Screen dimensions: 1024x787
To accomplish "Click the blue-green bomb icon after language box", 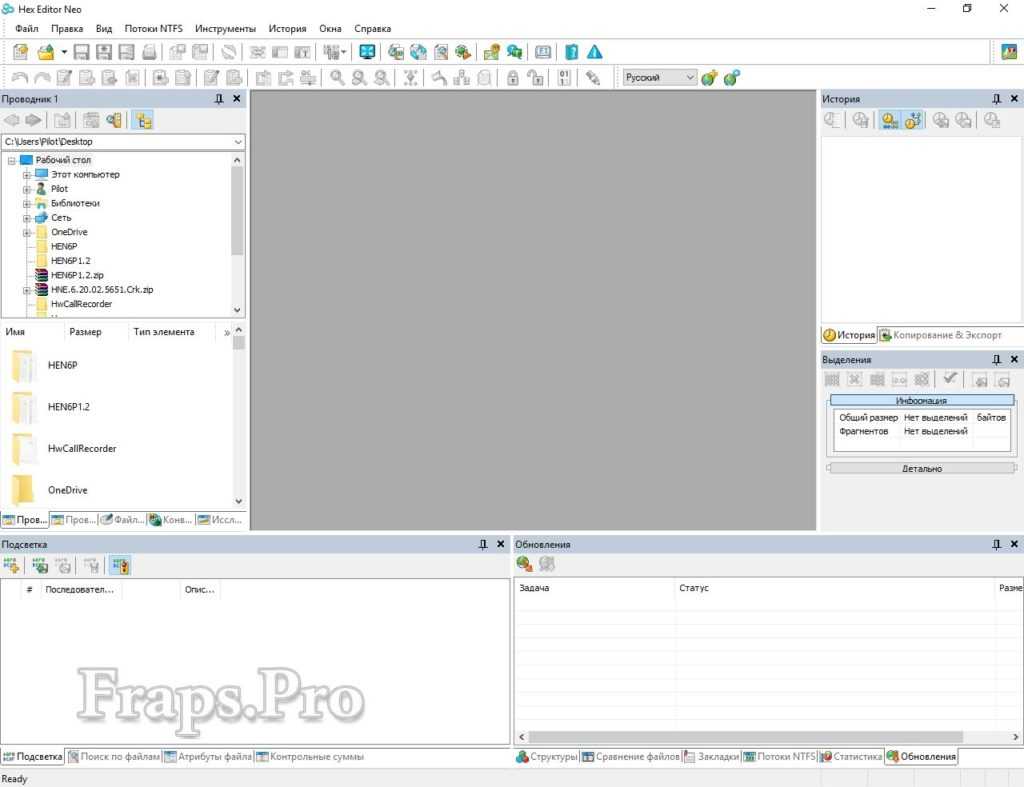I will pyautogui.click(x=731, y=78).
